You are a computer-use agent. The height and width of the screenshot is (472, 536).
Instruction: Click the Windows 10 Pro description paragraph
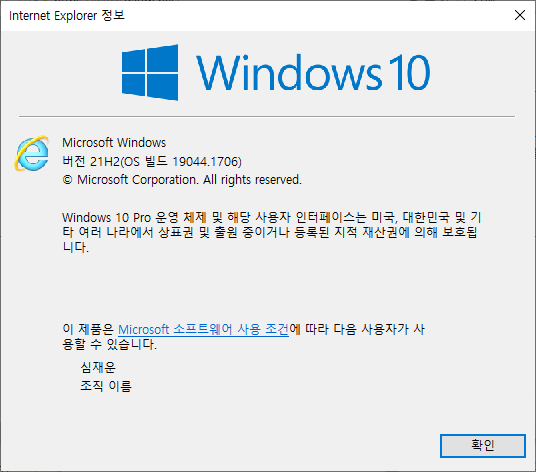[x=272, y=232]
